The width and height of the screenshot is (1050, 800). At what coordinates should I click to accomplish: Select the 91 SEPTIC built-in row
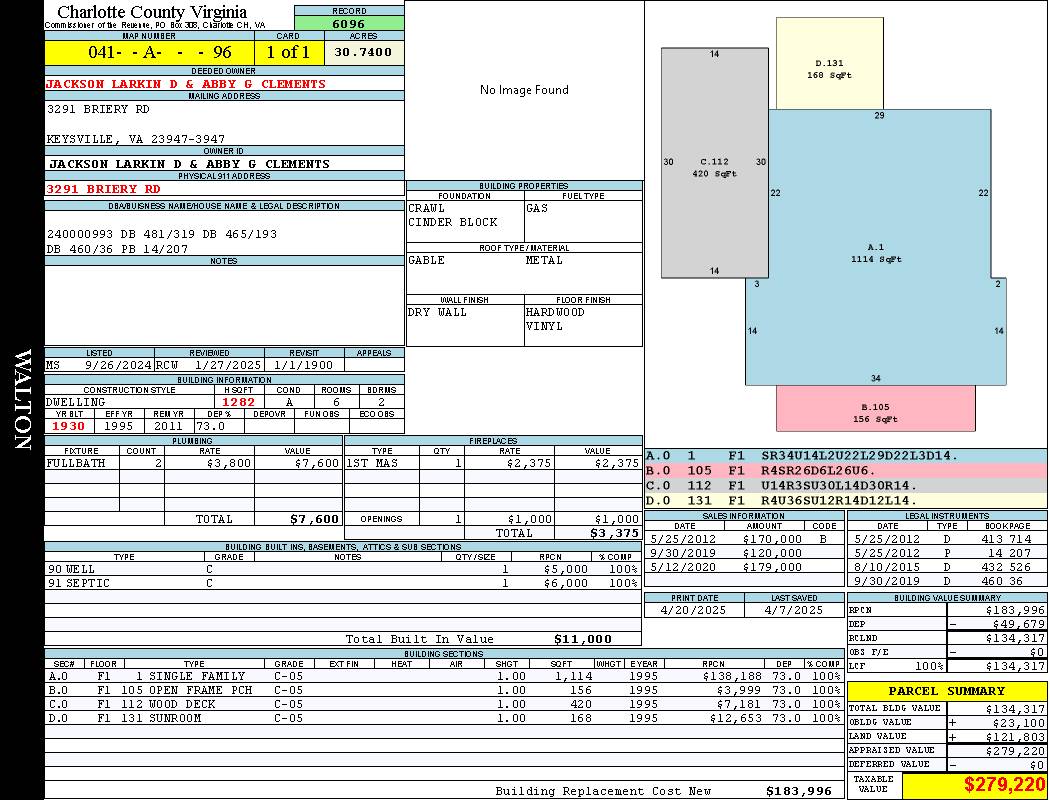(343, 583)
